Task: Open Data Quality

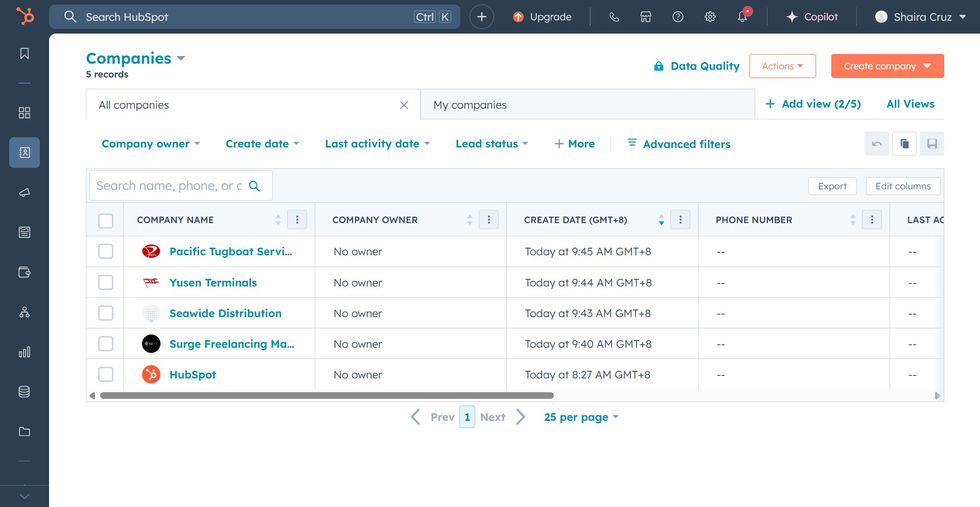Action: coord(696,66)
